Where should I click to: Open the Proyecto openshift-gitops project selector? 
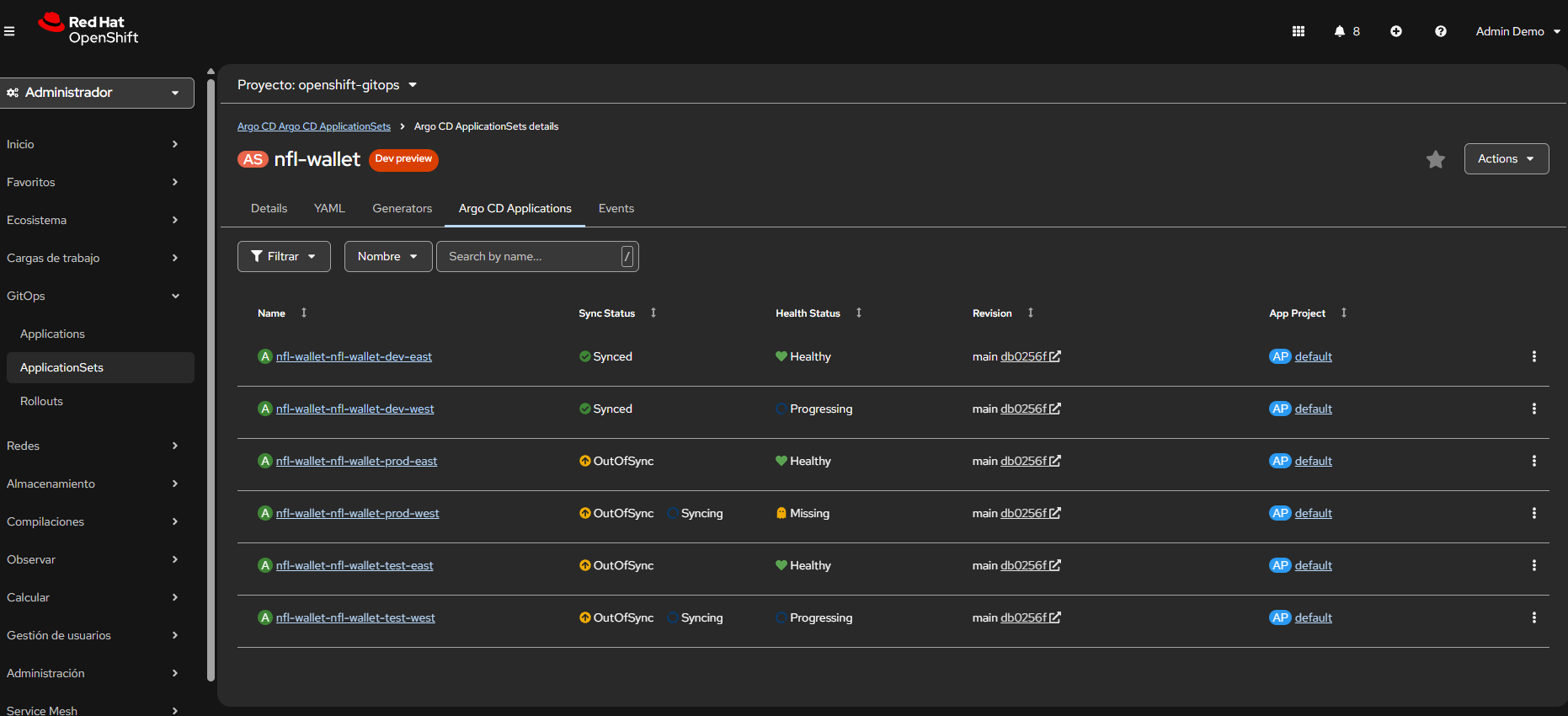click(327, 85)
